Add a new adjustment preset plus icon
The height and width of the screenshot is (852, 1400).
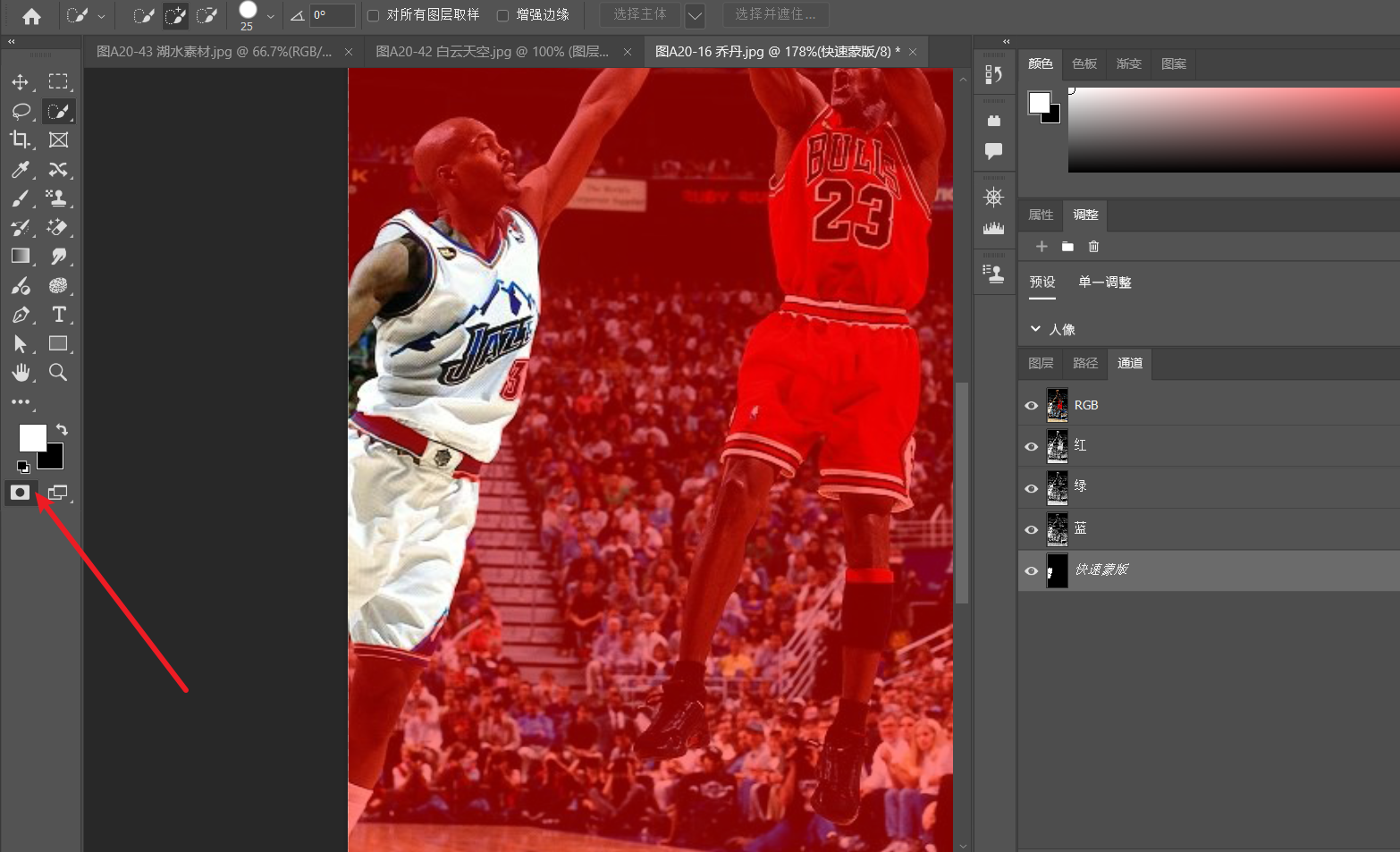1042,247
